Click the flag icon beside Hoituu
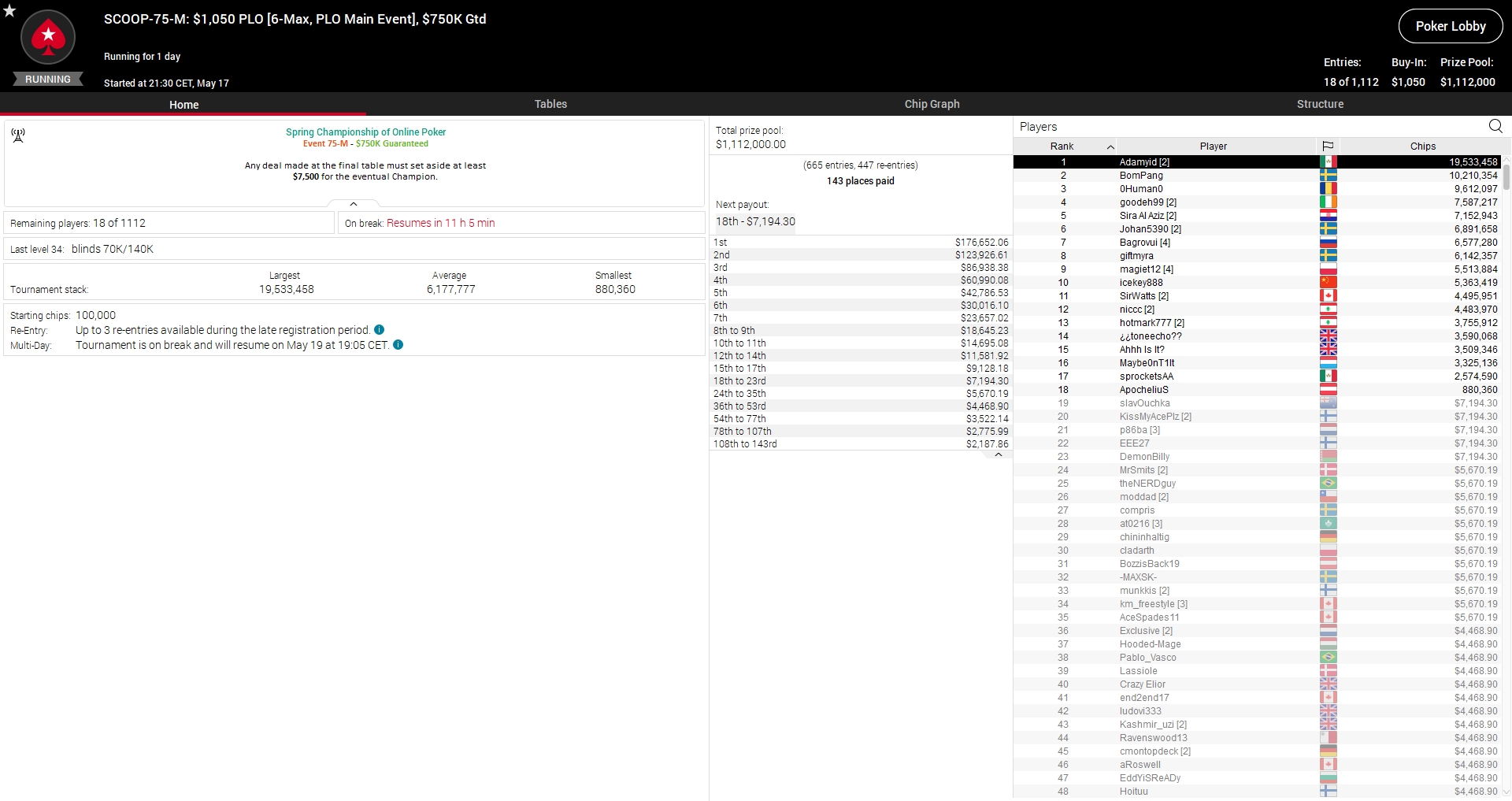The height and width of the screenshot is (801, 1512). coord(1329,792)
